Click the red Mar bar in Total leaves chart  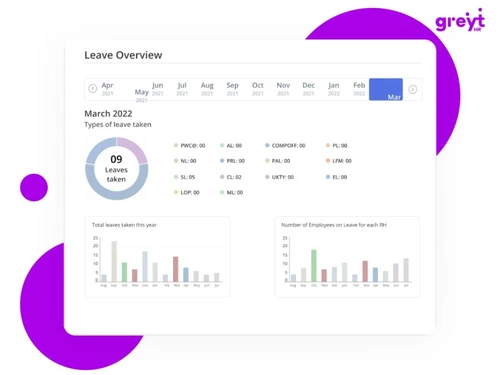click(176, 269)
